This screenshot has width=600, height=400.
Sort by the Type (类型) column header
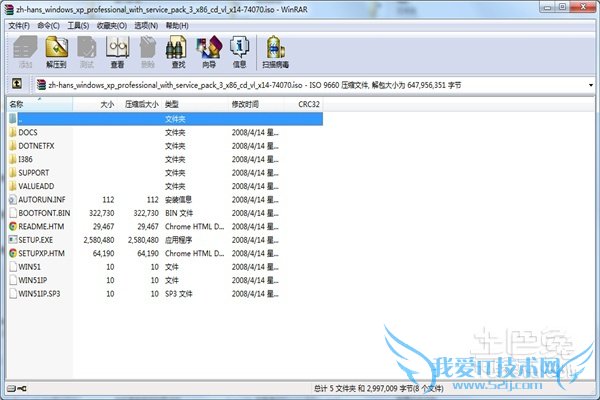(195, 104)
